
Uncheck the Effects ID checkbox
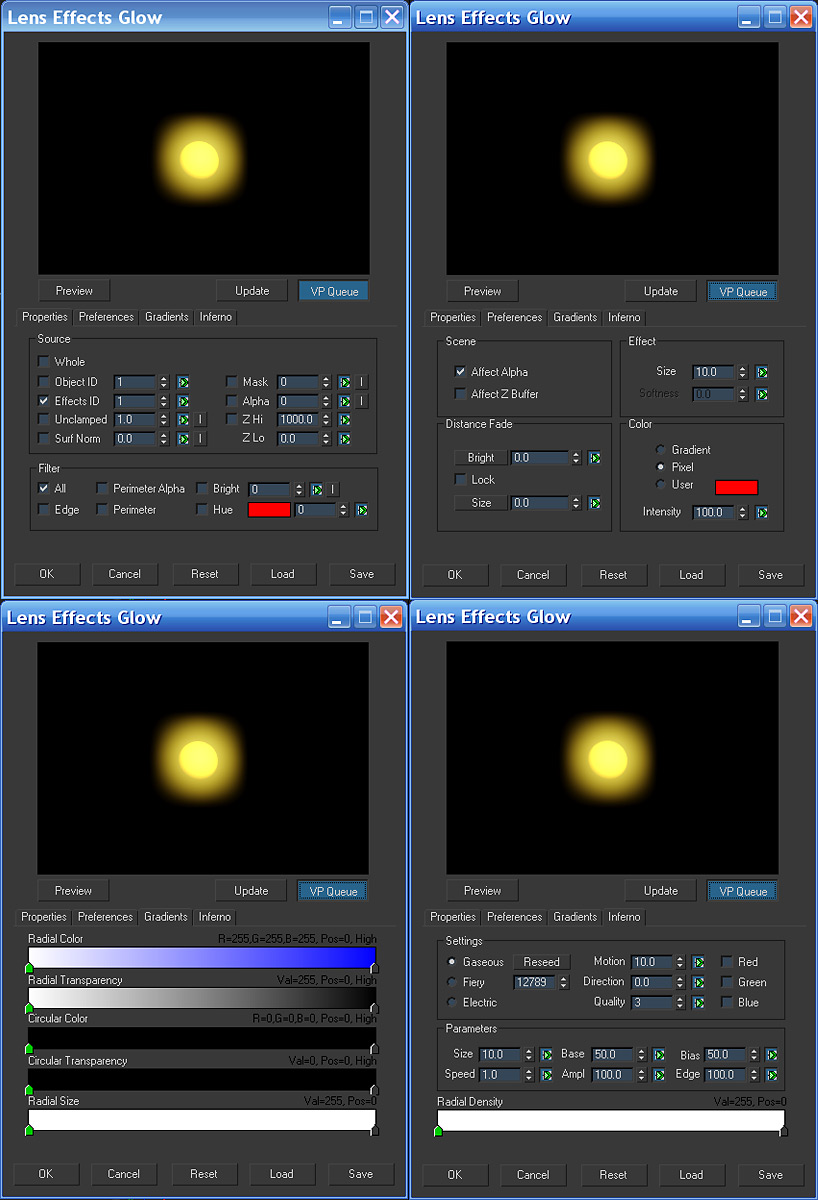point(43,401)
